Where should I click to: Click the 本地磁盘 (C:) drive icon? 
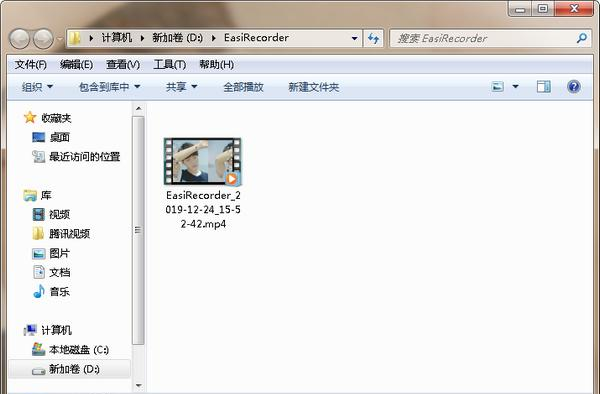click(39, 349)
